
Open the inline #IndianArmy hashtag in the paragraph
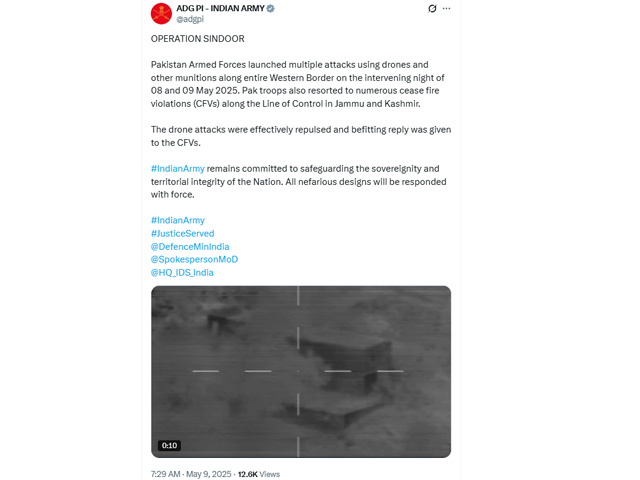[178, 169]
